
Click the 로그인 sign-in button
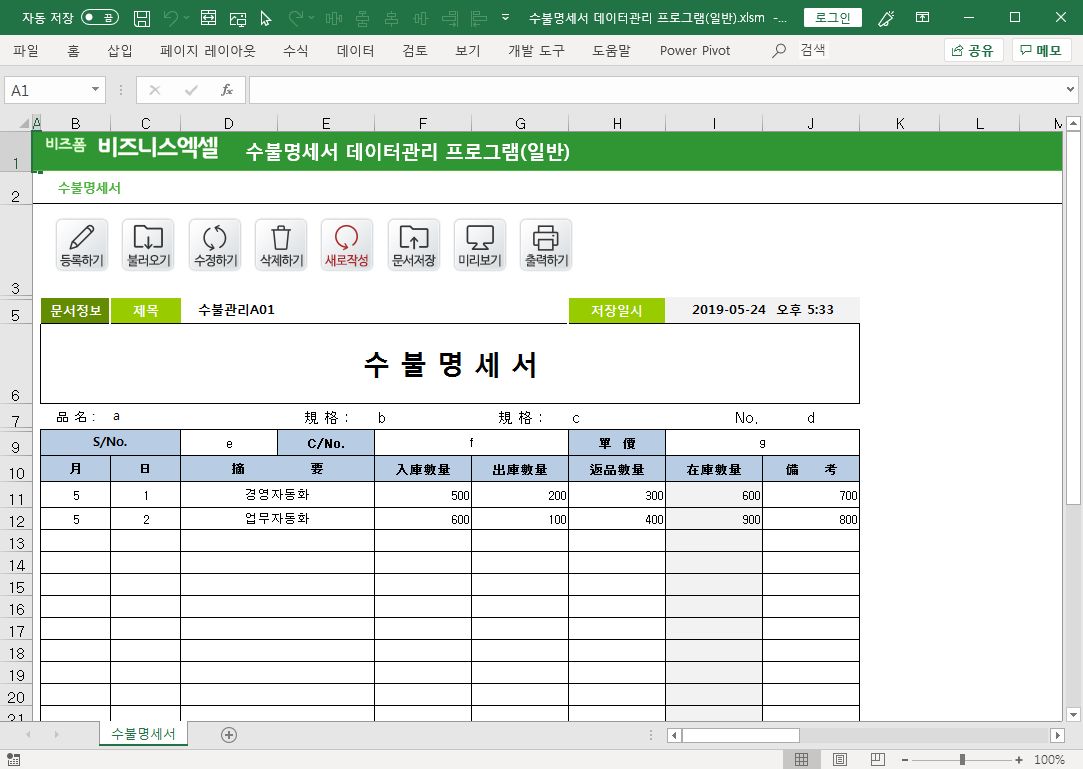click(832, 18)
